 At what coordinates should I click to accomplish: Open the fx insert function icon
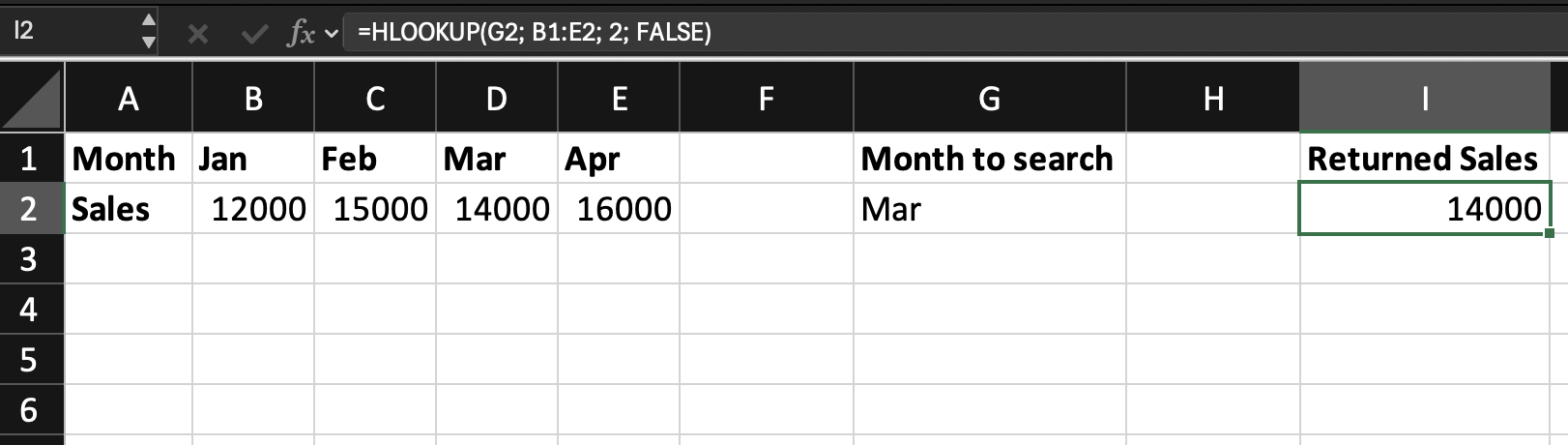[300, 34]
